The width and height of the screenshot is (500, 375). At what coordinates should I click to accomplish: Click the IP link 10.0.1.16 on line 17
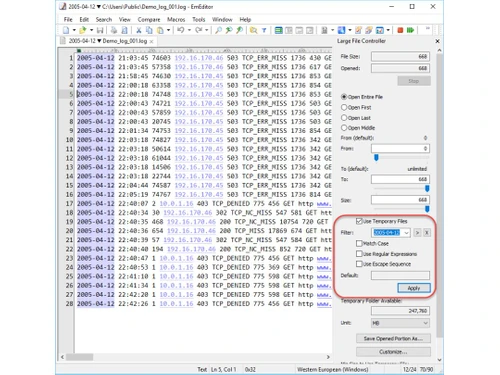(176, 204)
